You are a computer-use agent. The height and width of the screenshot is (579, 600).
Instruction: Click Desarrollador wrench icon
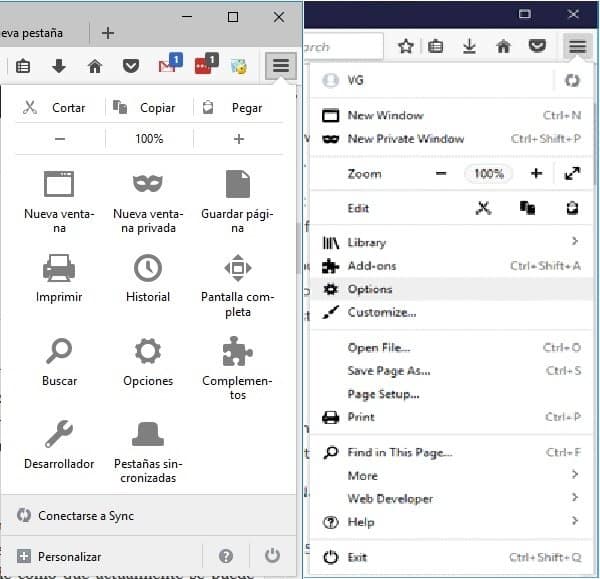pos(59,435)
